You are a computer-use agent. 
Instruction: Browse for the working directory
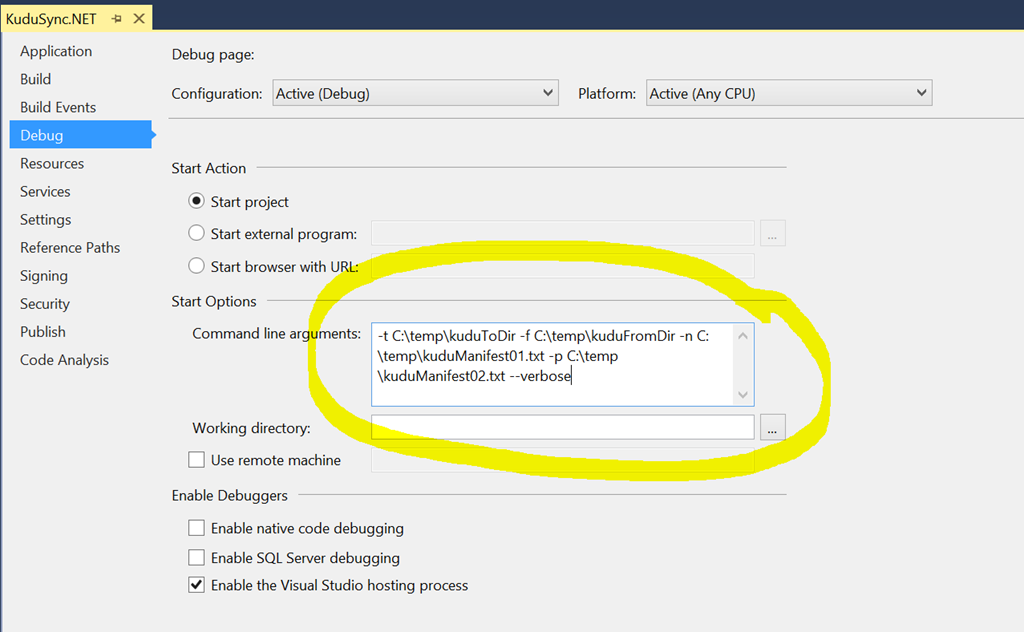[x=773, y=428]
